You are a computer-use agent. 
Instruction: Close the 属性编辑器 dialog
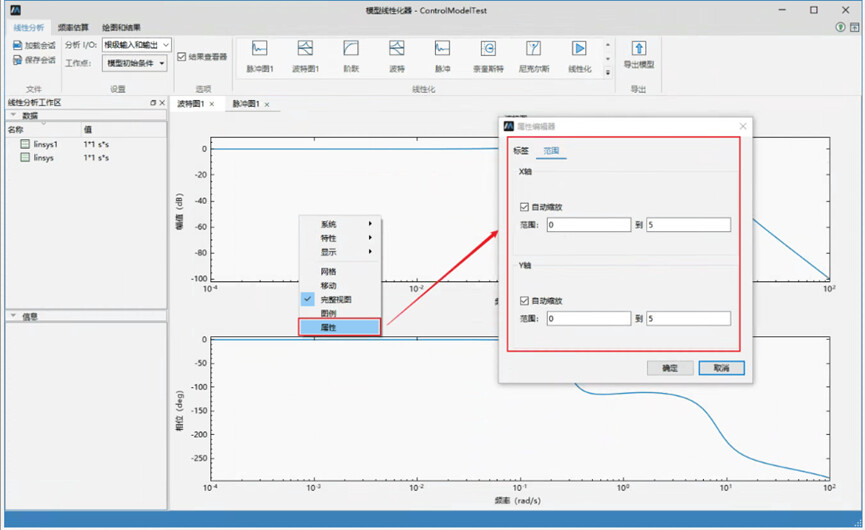click(x=743, y=126)
